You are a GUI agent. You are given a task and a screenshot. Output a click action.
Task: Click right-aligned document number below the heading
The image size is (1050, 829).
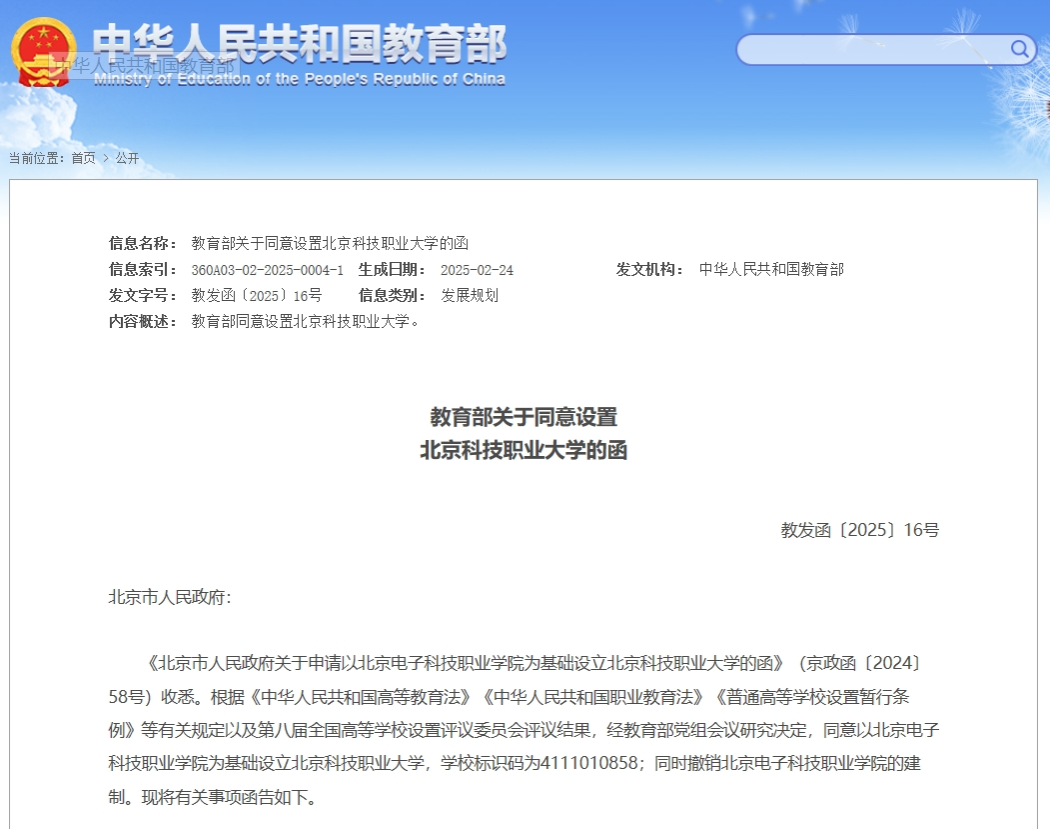(859, 530)
